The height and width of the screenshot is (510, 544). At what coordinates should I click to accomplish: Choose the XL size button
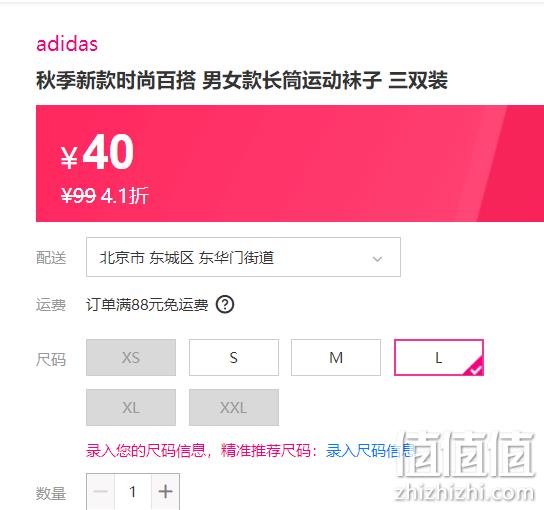click(131, 407)
